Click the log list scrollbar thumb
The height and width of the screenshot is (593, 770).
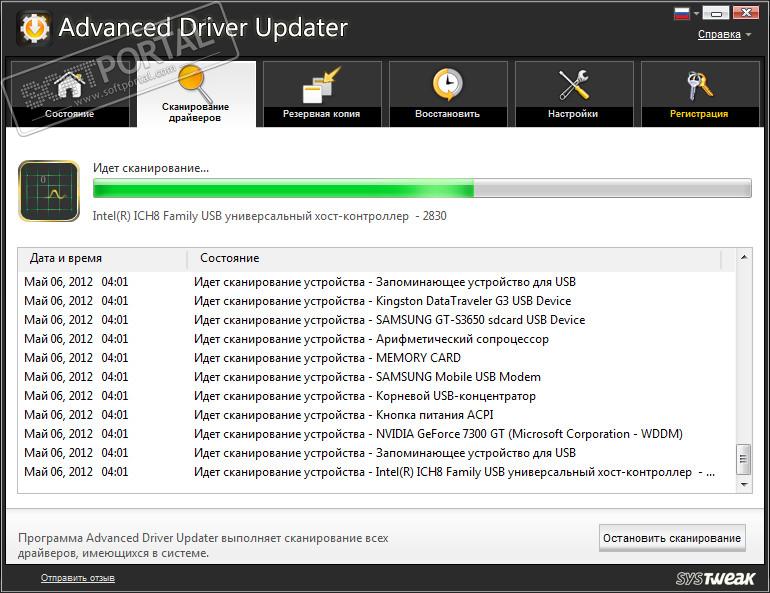click(x=744, y=459)
